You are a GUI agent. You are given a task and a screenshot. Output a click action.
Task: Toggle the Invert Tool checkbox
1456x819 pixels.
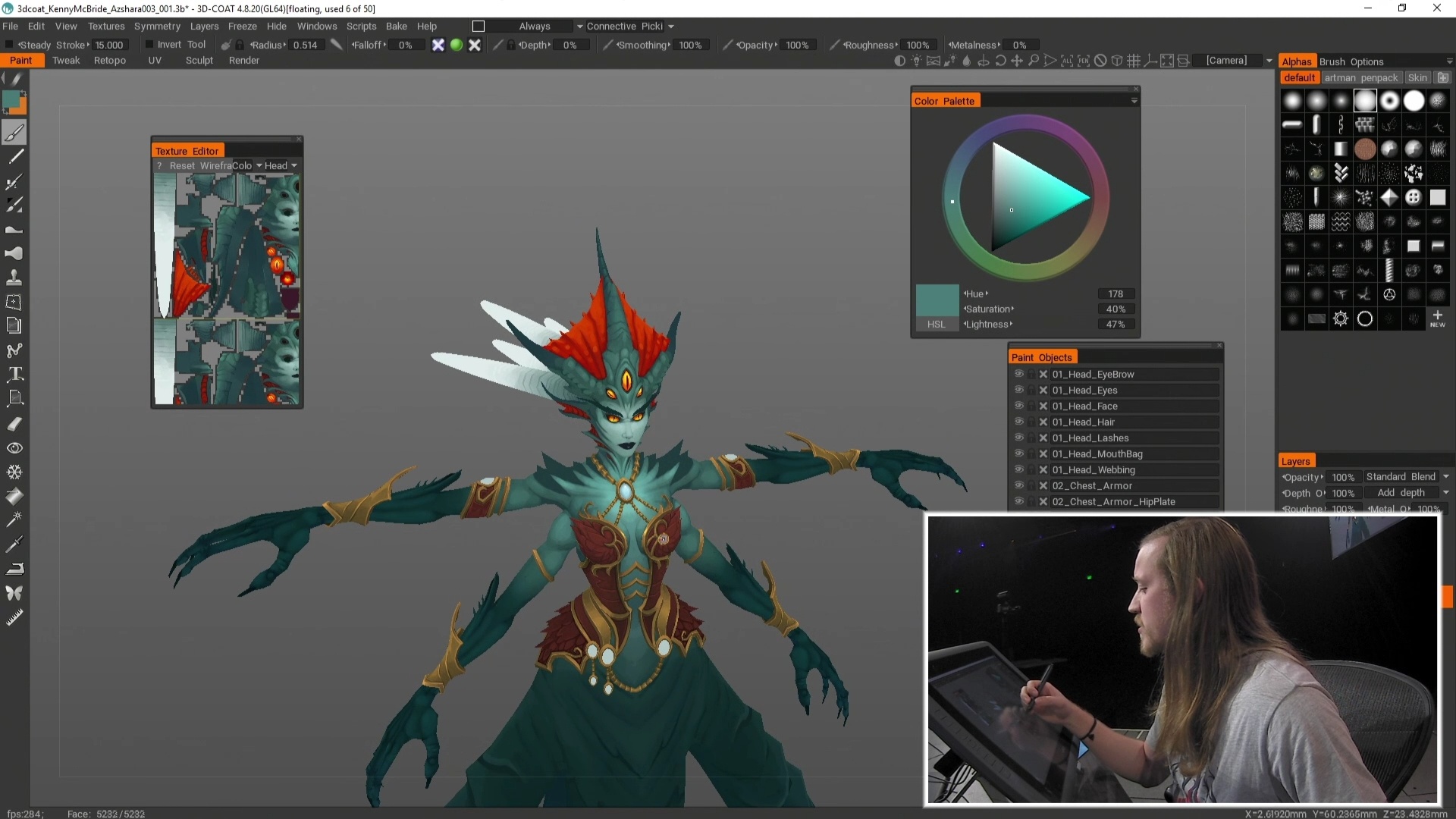tap(149, 45)
